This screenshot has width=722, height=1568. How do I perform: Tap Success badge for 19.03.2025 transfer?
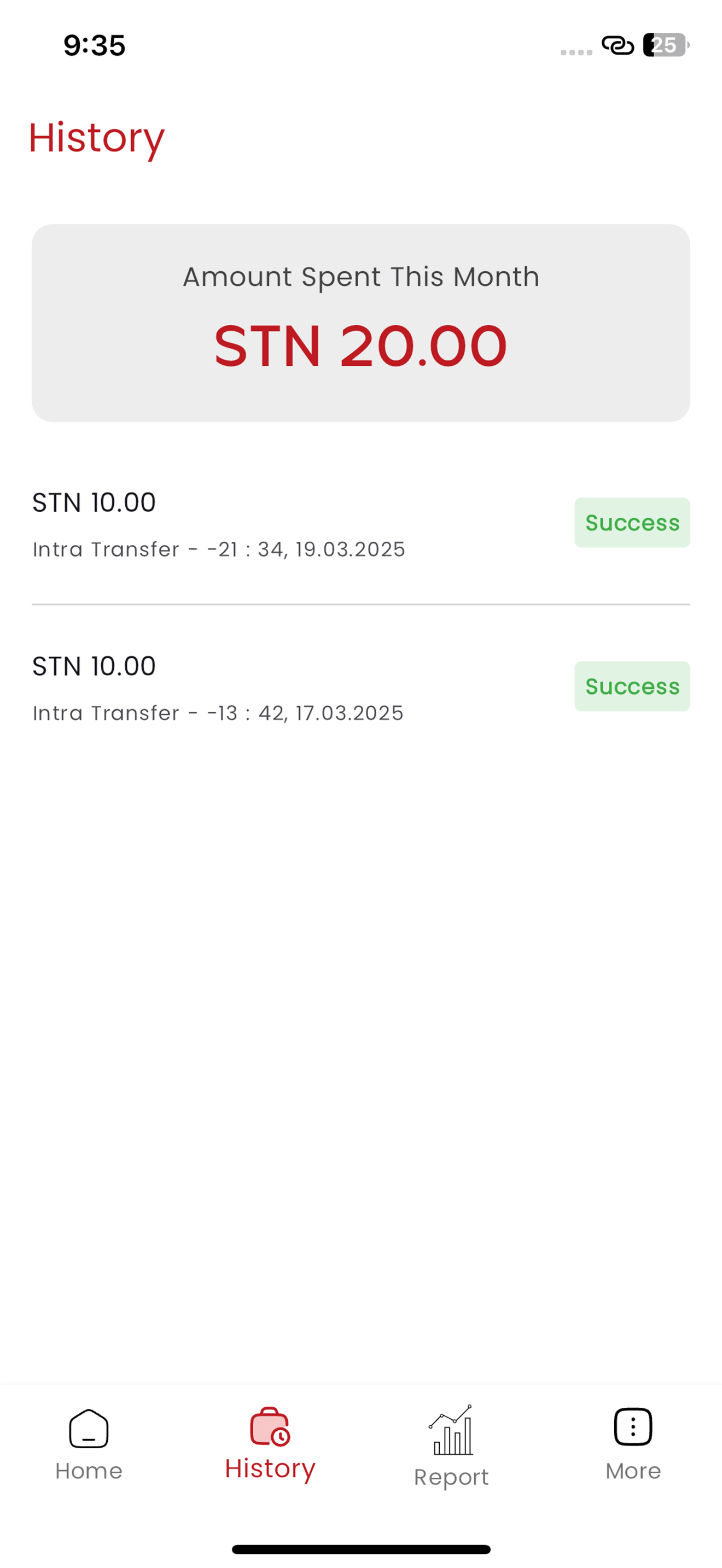point(632,523)
